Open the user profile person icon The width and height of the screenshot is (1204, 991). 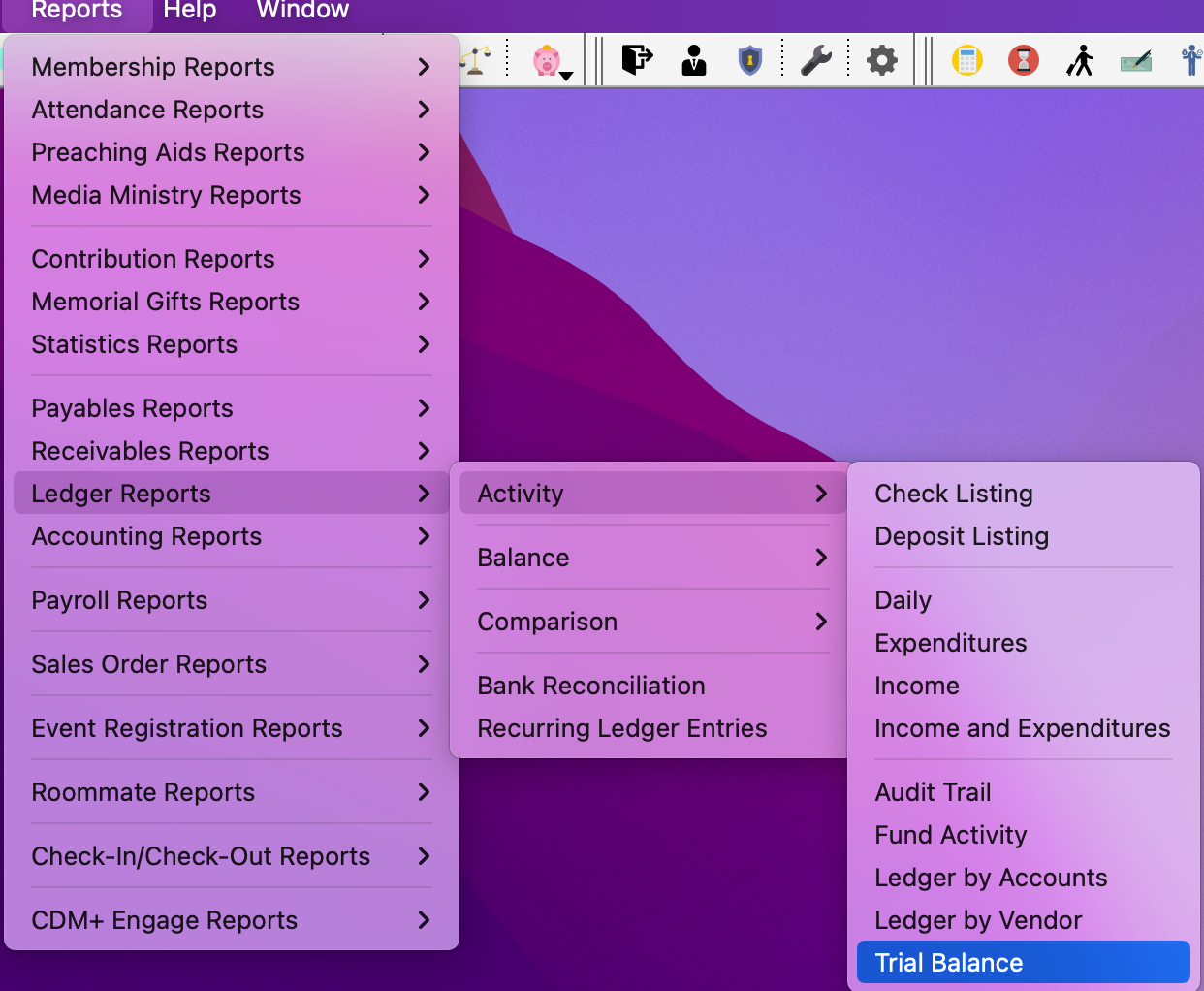(694, 59)
